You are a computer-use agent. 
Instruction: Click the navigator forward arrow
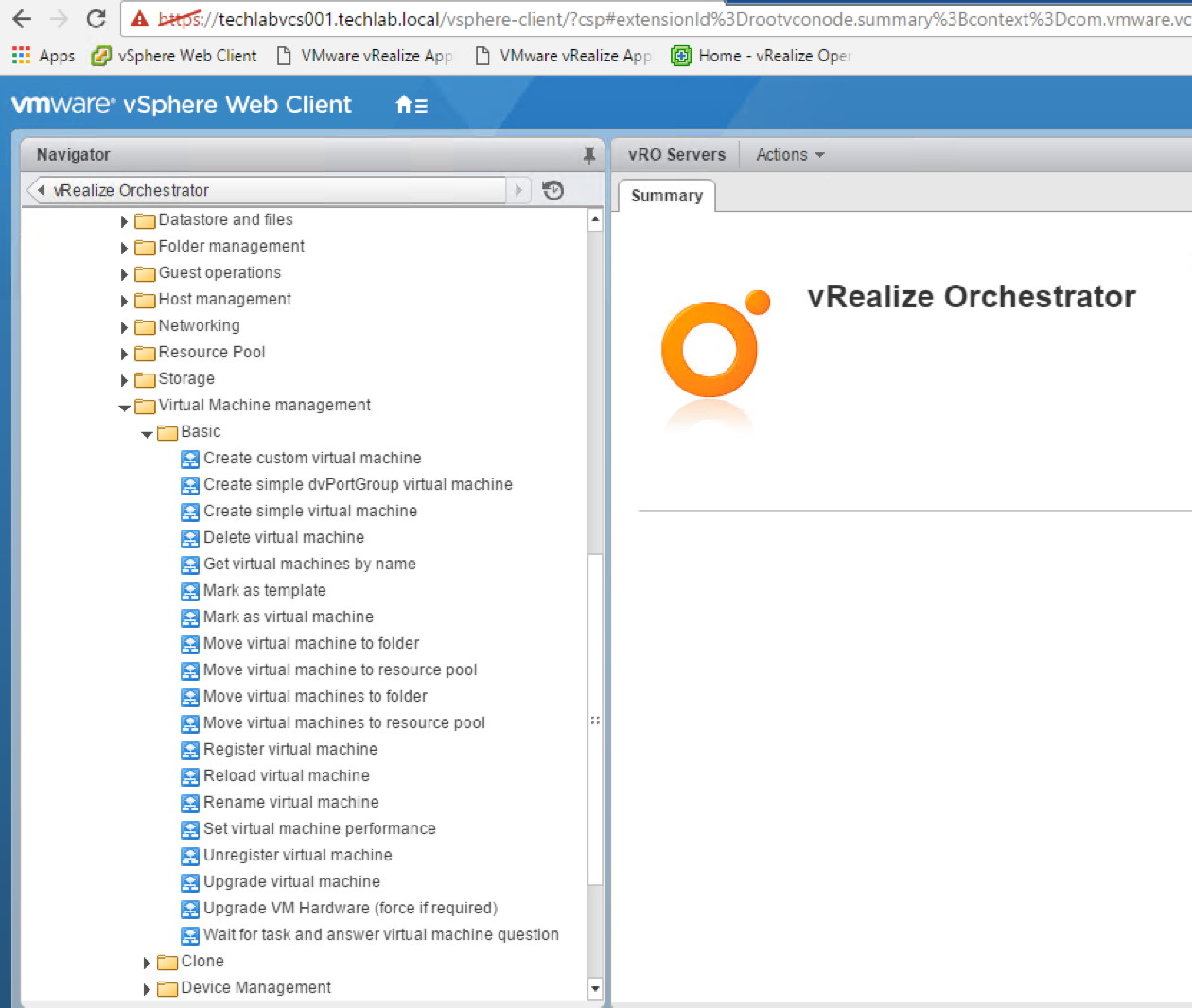[518, 190]
